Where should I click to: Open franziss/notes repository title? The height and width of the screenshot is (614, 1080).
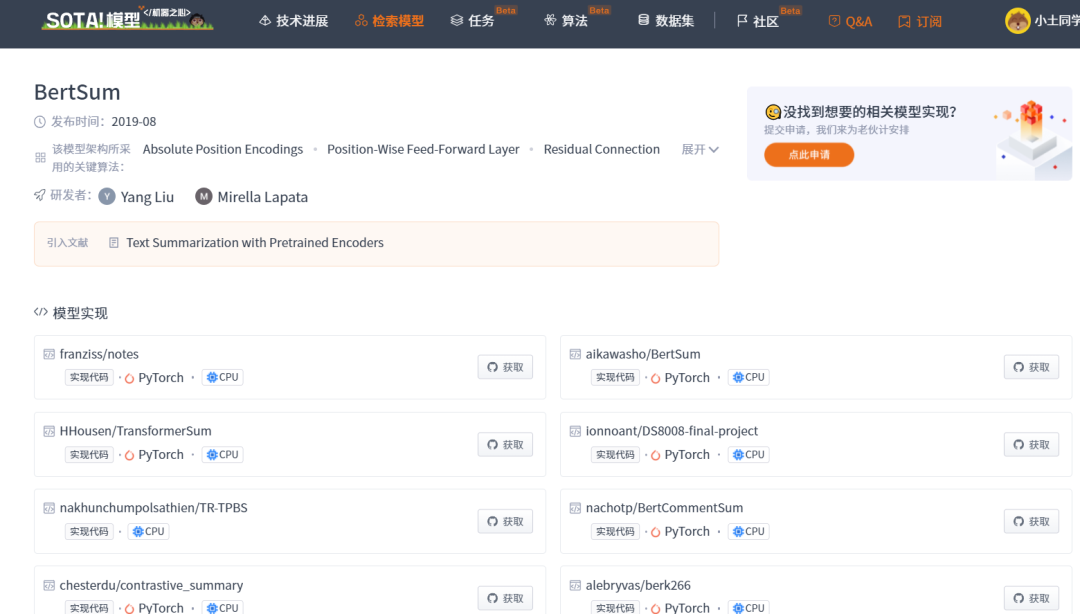(99, 354)
